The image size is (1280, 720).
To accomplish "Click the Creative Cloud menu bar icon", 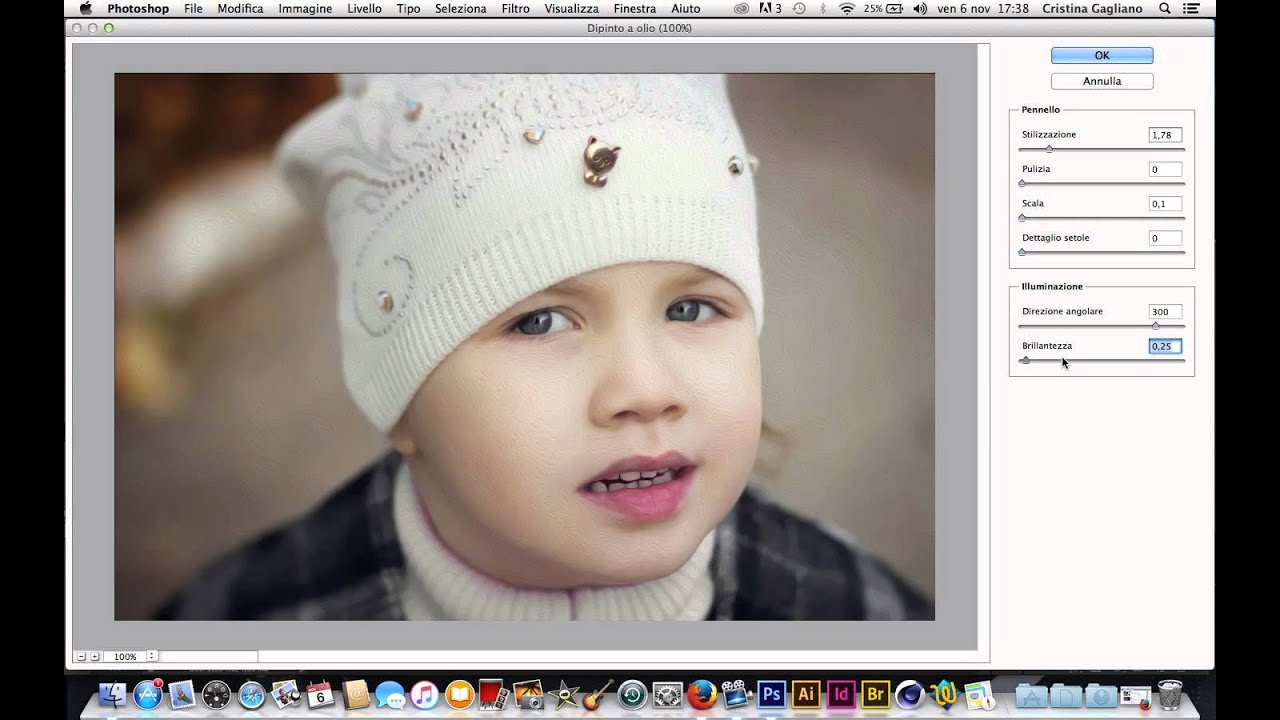I will pyautogui.click(x=741, y=9).
